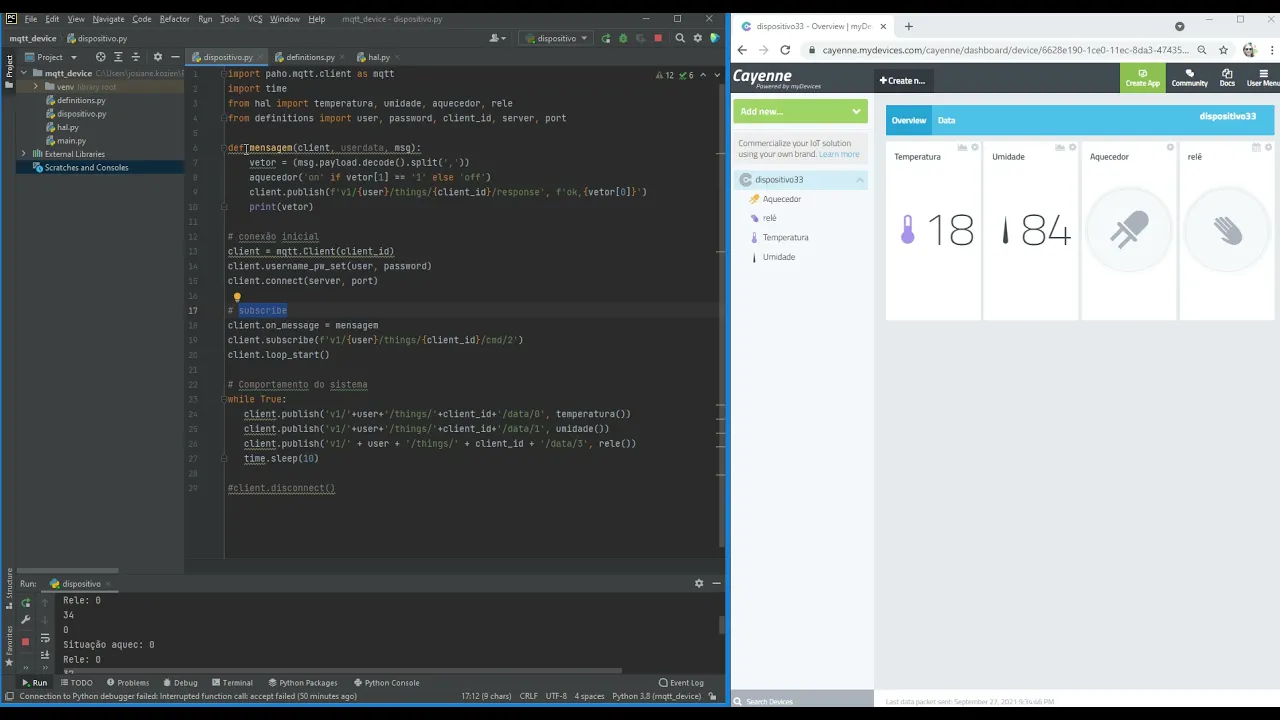Click the Scroll to End icon in the Run console
This screenshot has width=1280, height=720.
pyautogui.click(x=45, y=654)
